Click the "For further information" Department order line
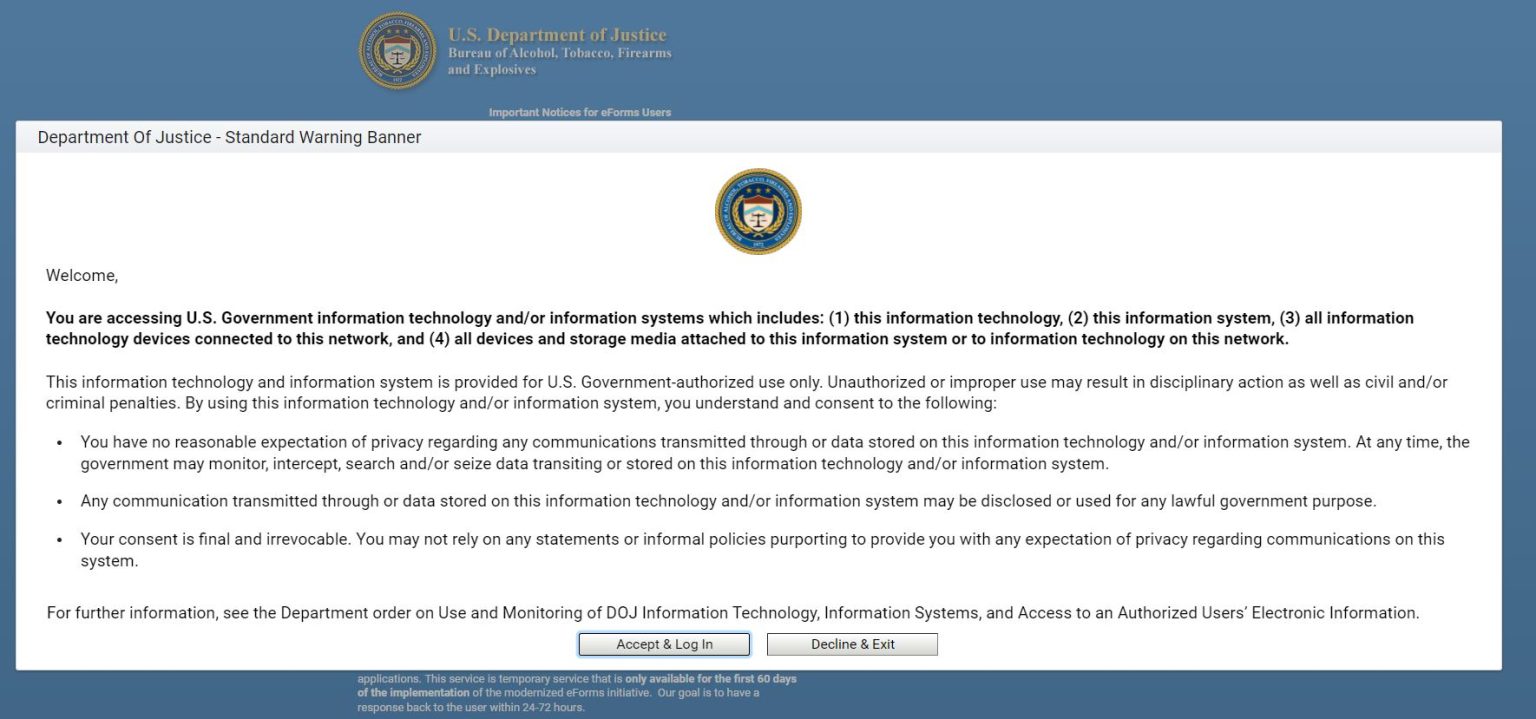The width and height of the screenshot is (1536, 719). (x=732, y=613)
